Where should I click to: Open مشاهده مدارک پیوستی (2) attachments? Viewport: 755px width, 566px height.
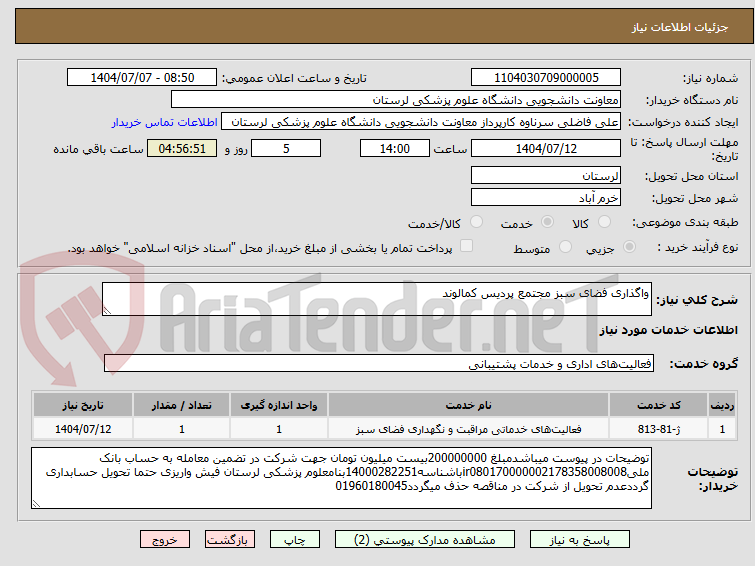[425, 540]
